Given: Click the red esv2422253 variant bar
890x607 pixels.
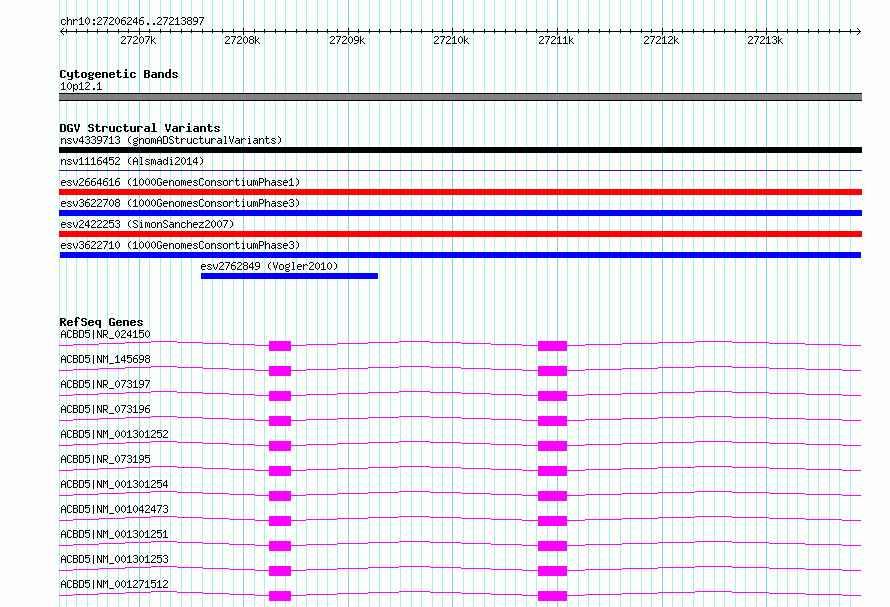Looking at the screenshot, I should tap(460, 234).
